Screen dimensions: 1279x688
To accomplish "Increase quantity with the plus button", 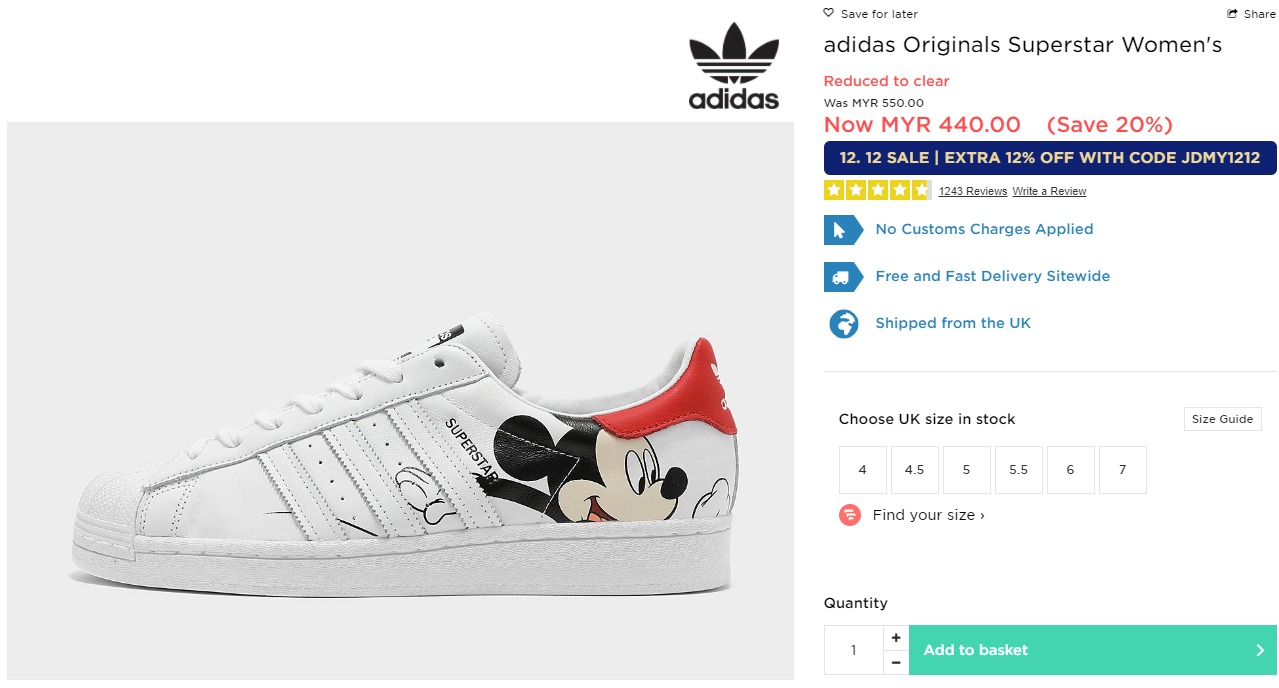I will click(x=896, y=638).
